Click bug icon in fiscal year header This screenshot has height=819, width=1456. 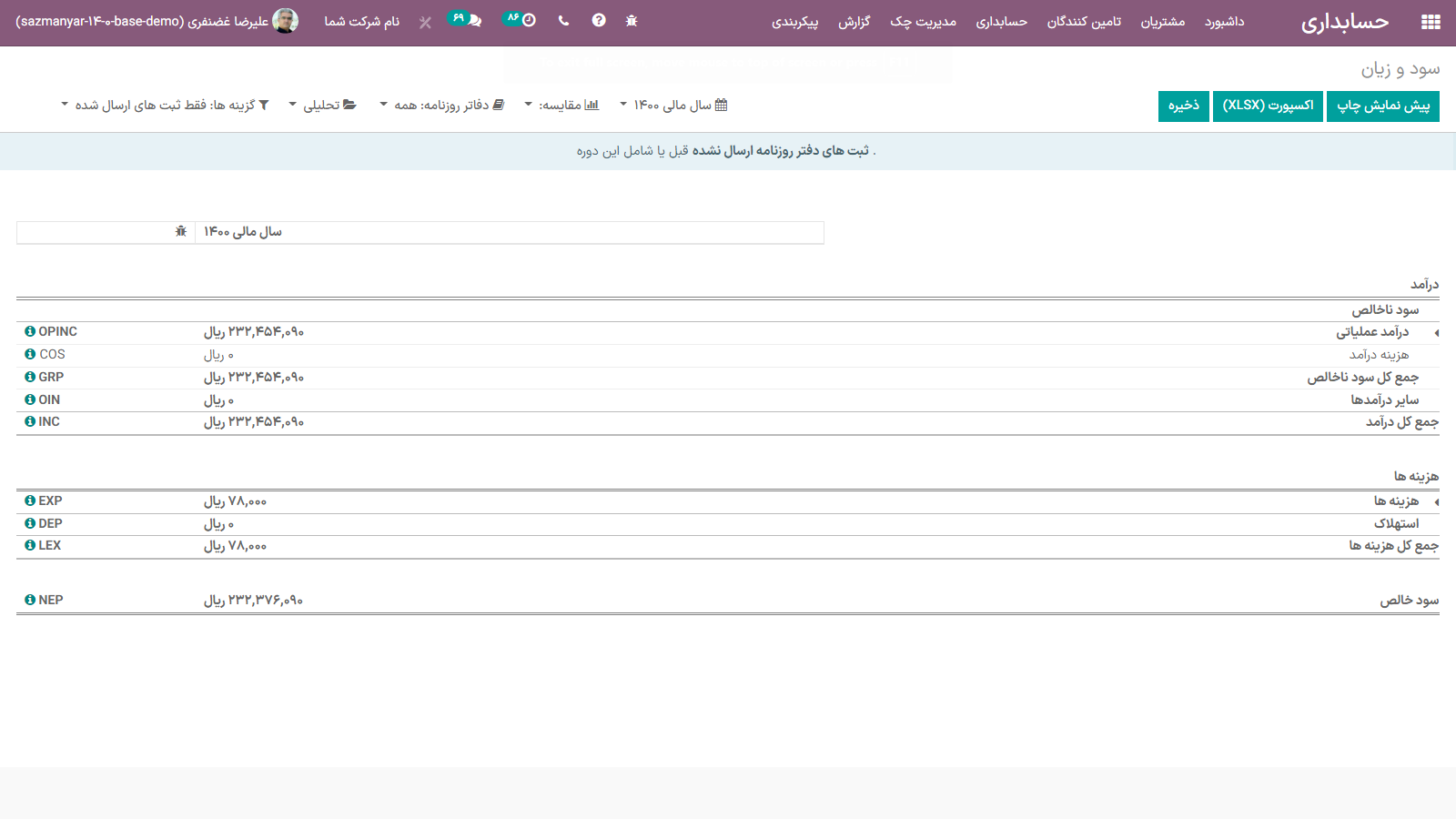[x=181, y=232]
